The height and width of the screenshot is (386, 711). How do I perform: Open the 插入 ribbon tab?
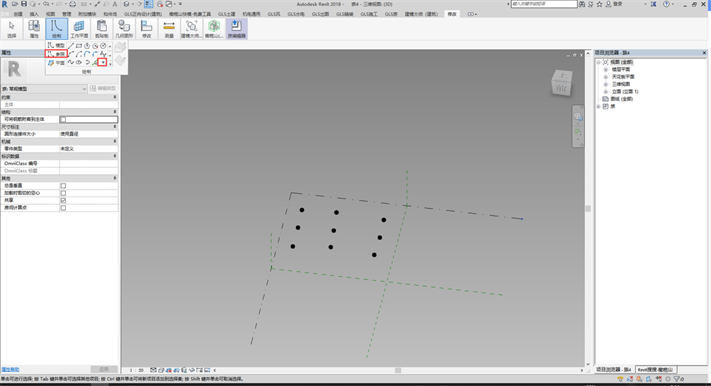pyautogui.click(x=34, y=14)
